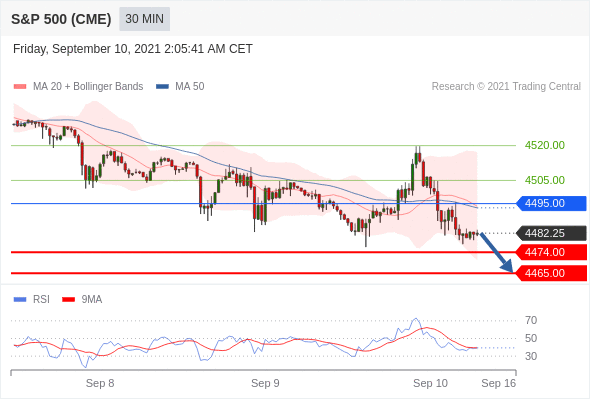Viewport: 590px width, 400px height.
Task: Click the blue downward arrow head
Action: (507, 266)
